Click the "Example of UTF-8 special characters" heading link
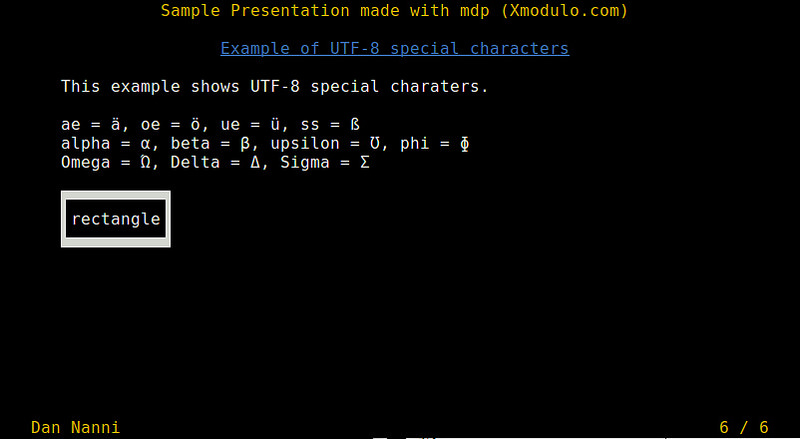The height and width of the screenshot is (439, 800). 394,48
